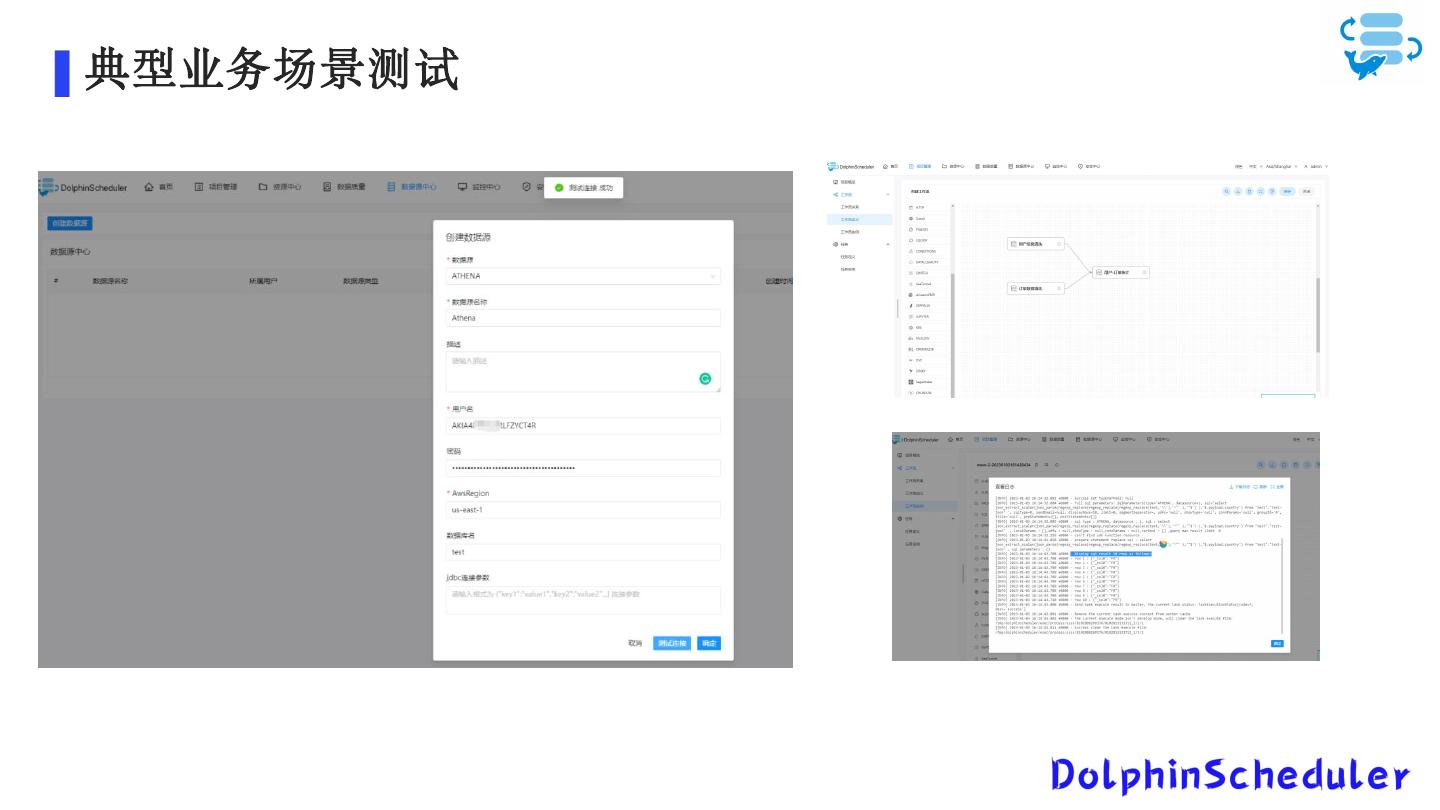Click the DolphinScheduler logo in the datasource window

point(84,187)
